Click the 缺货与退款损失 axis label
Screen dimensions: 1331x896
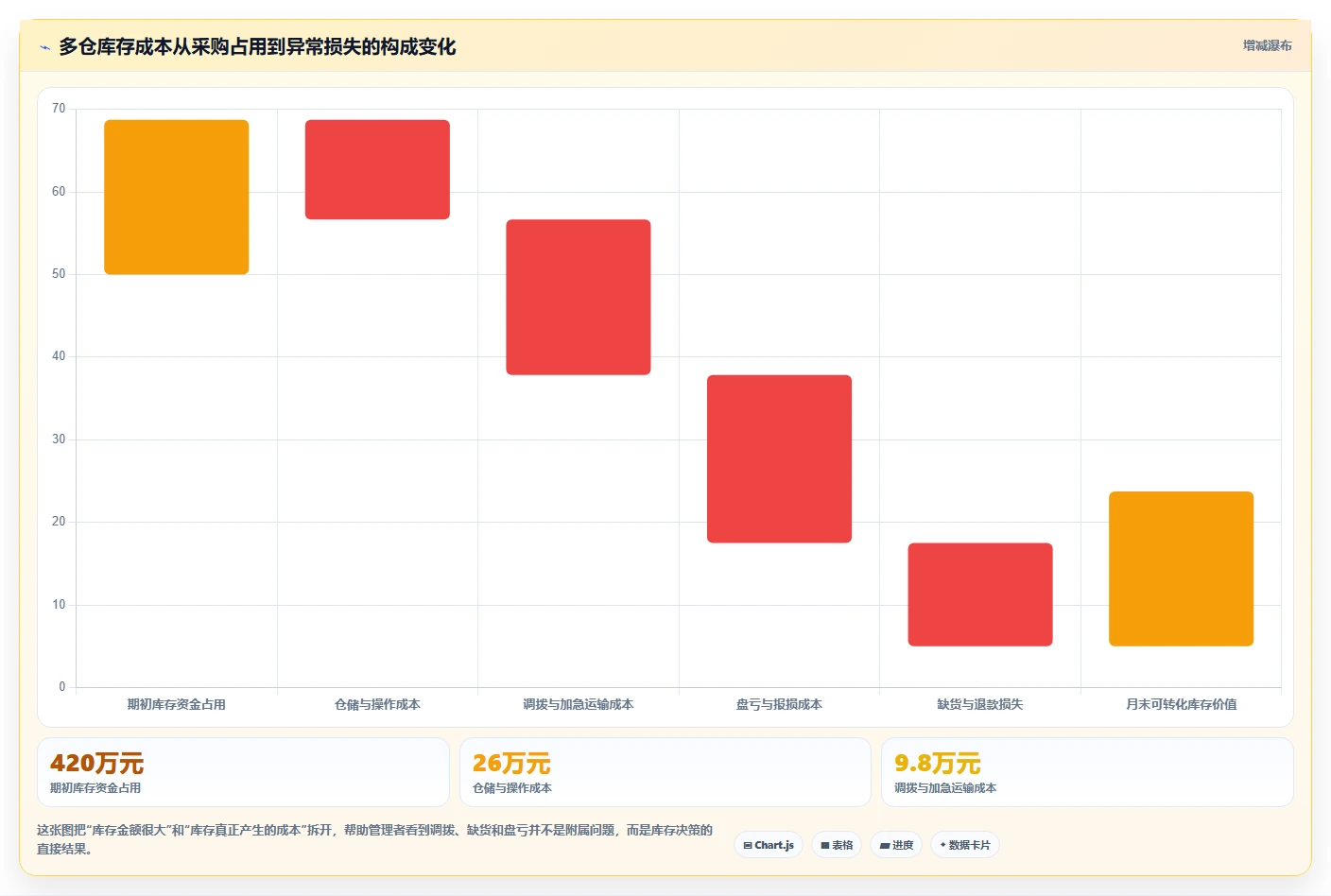click(x=980, y=704)
